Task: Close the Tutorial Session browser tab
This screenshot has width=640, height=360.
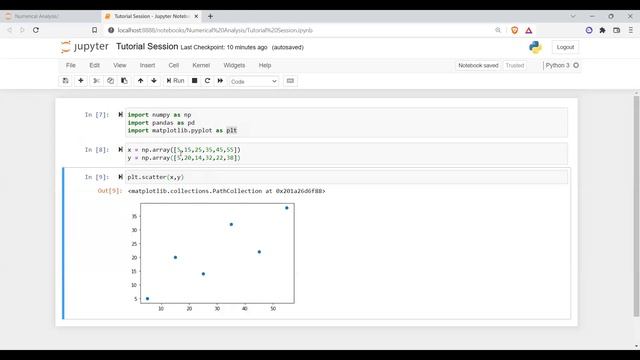Action: coord(196,16)
